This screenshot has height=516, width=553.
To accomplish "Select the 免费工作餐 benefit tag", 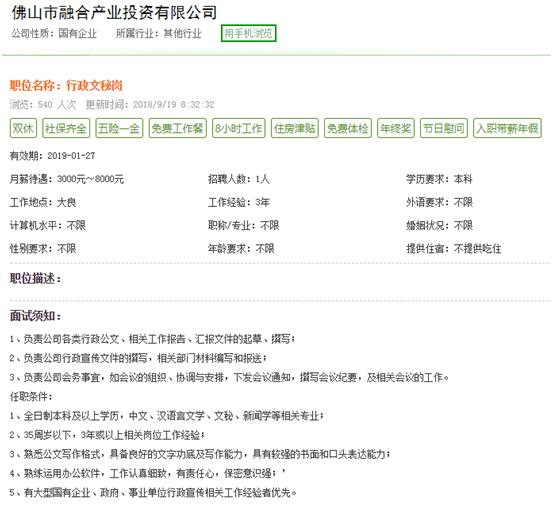I will [x=178, y=128].
